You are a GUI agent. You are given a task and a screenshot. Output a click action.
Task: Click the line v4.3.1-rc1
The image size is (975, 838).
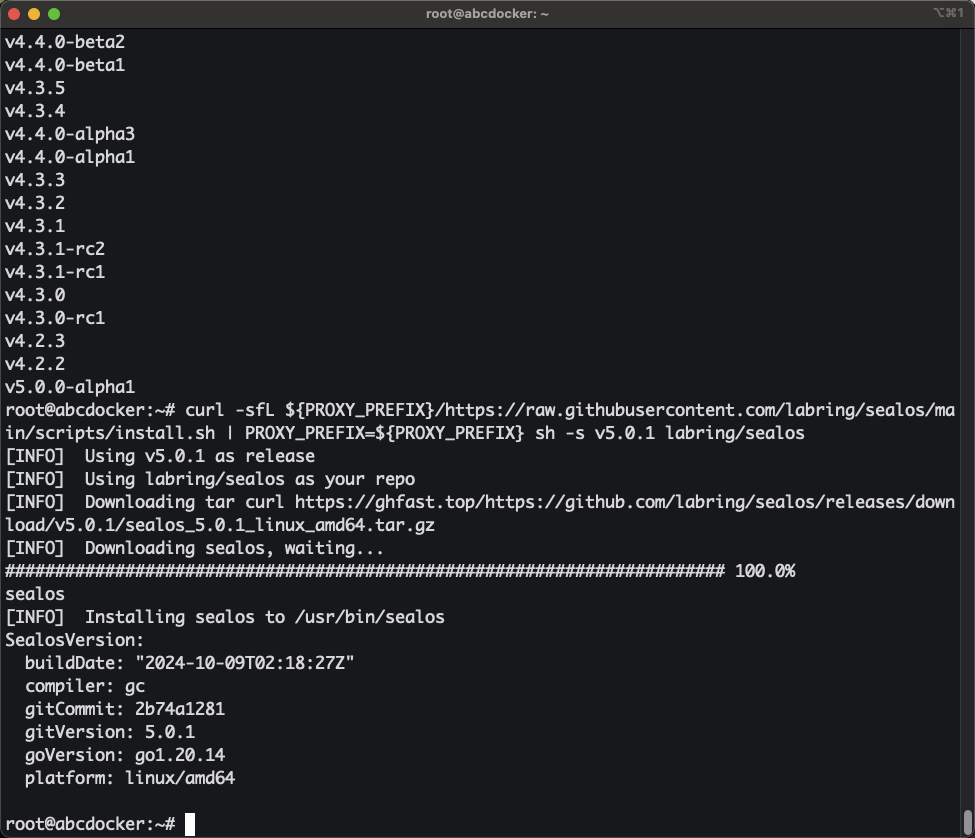pos(55,272)
